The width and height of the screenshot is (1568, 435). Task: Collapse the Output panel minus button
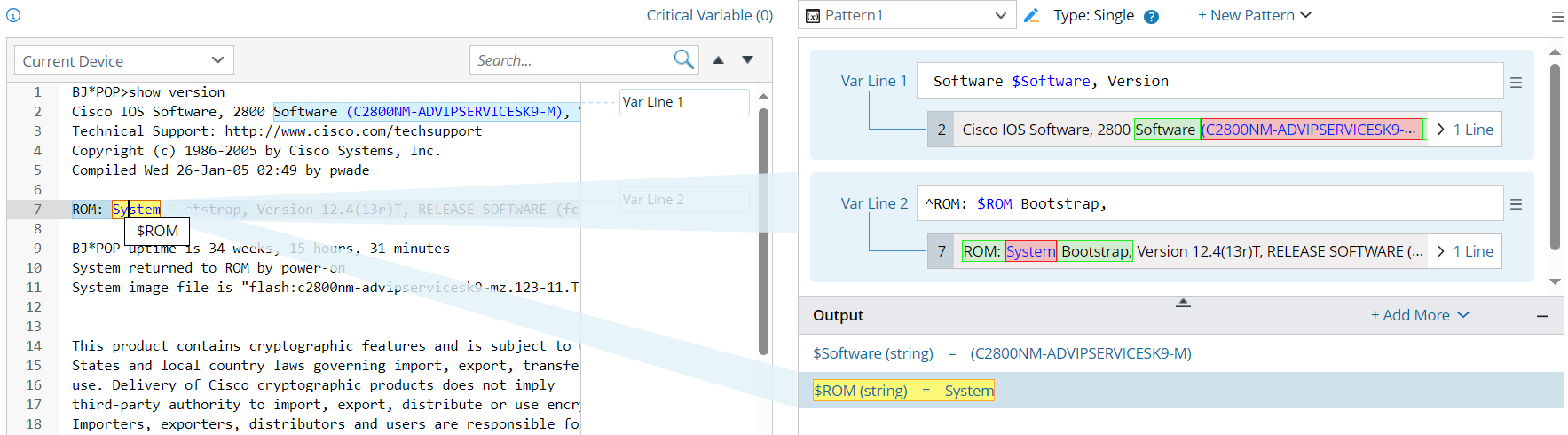[1543, 316]
